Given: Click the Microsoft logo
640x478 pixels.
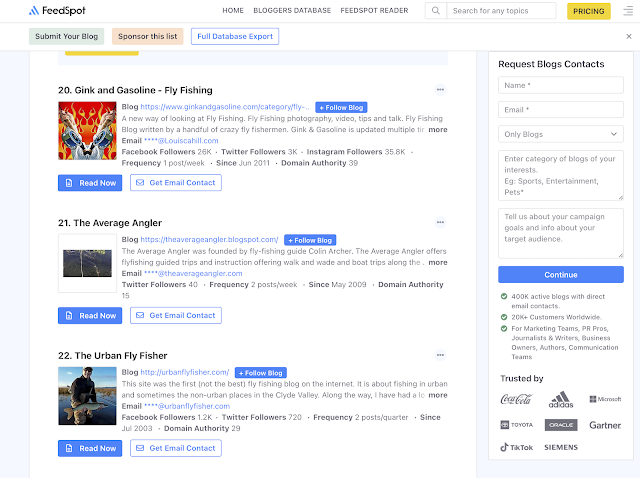Looking at the screenshot, I should [x=605, y=399].
